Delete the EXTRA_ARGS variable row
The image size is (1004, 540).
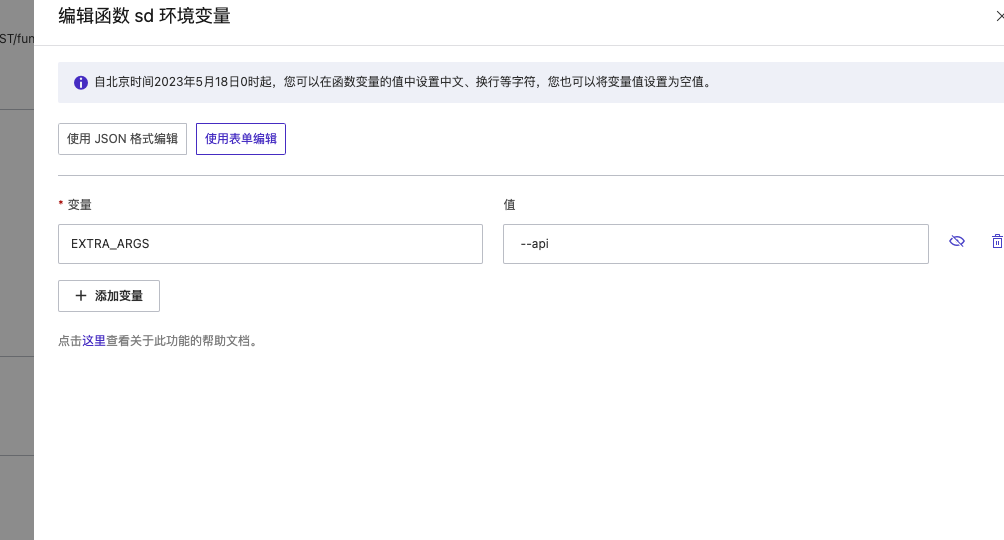[997, 241]
